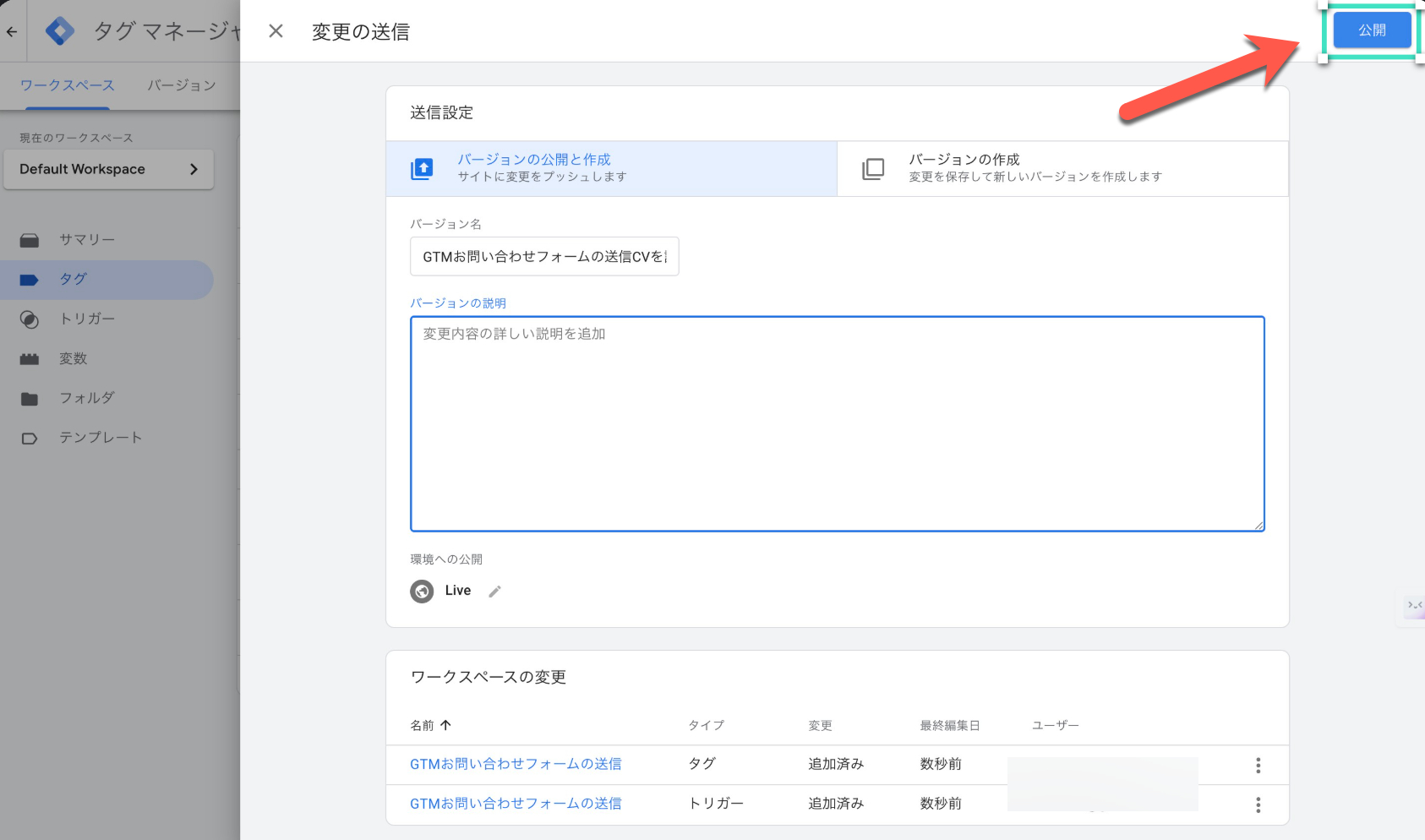Close the 変更の送信 panel with X
Screen dimensions: 1425x840
point(276,31)
